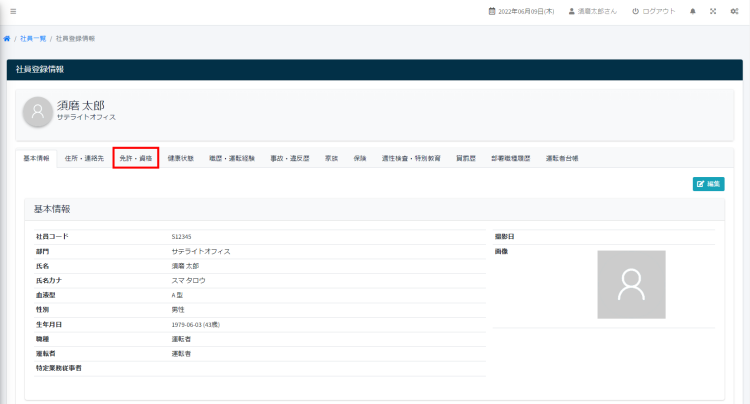Image resolution: width=750 pixels, height=404 pixels.
Task: Go to 社員一覧 breadcrumb link
Action: coord(31,38)
